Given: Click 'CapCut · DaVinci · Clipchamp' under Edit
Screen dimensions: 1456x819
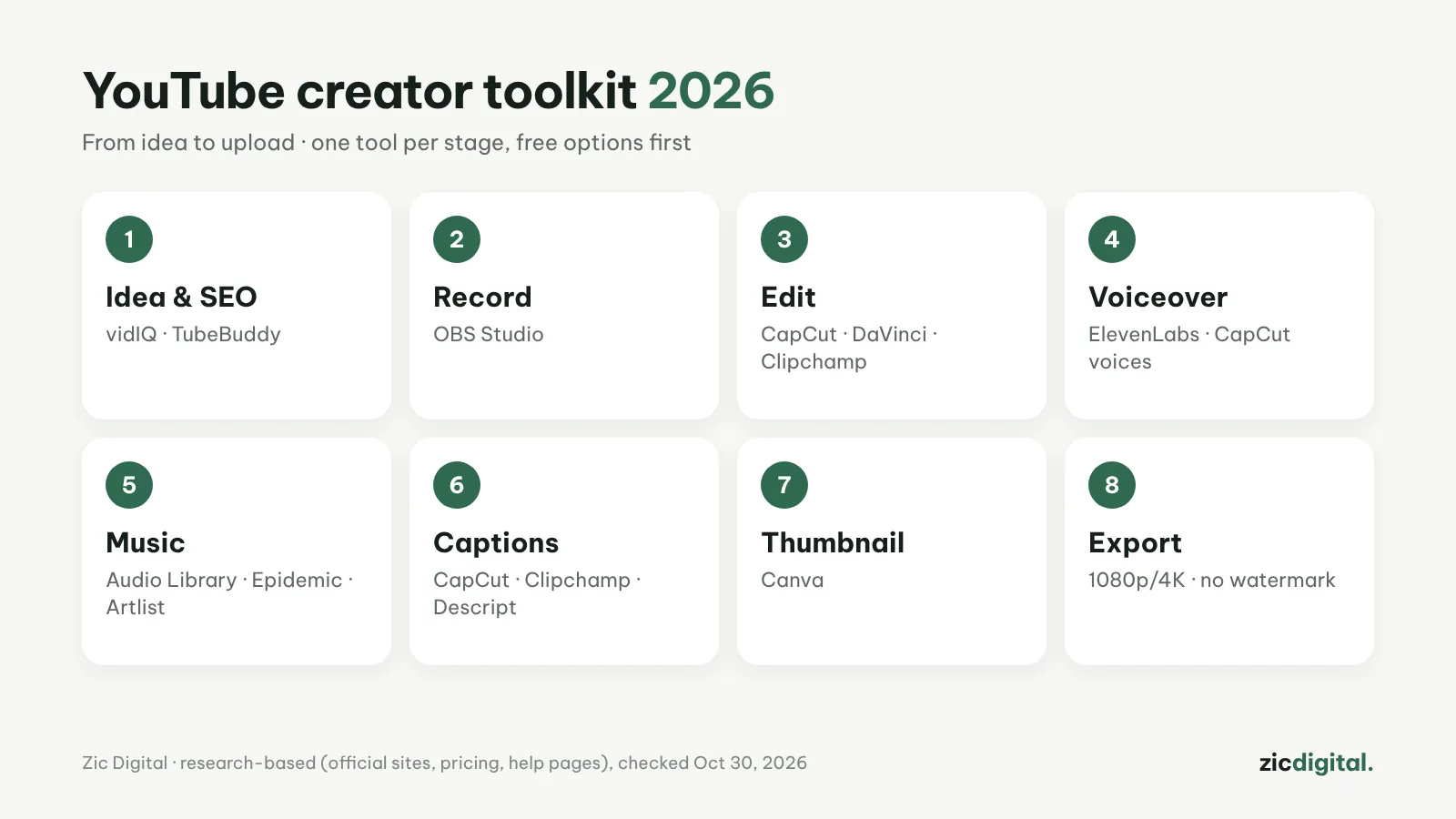Looking at the screenshot, I should click(849, 348).
